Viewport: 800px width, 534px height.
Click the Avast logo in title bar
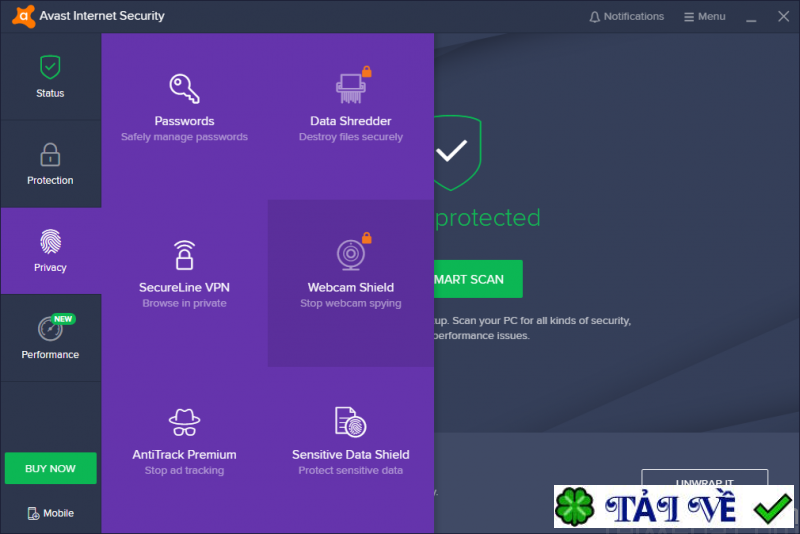pos(23,16)
